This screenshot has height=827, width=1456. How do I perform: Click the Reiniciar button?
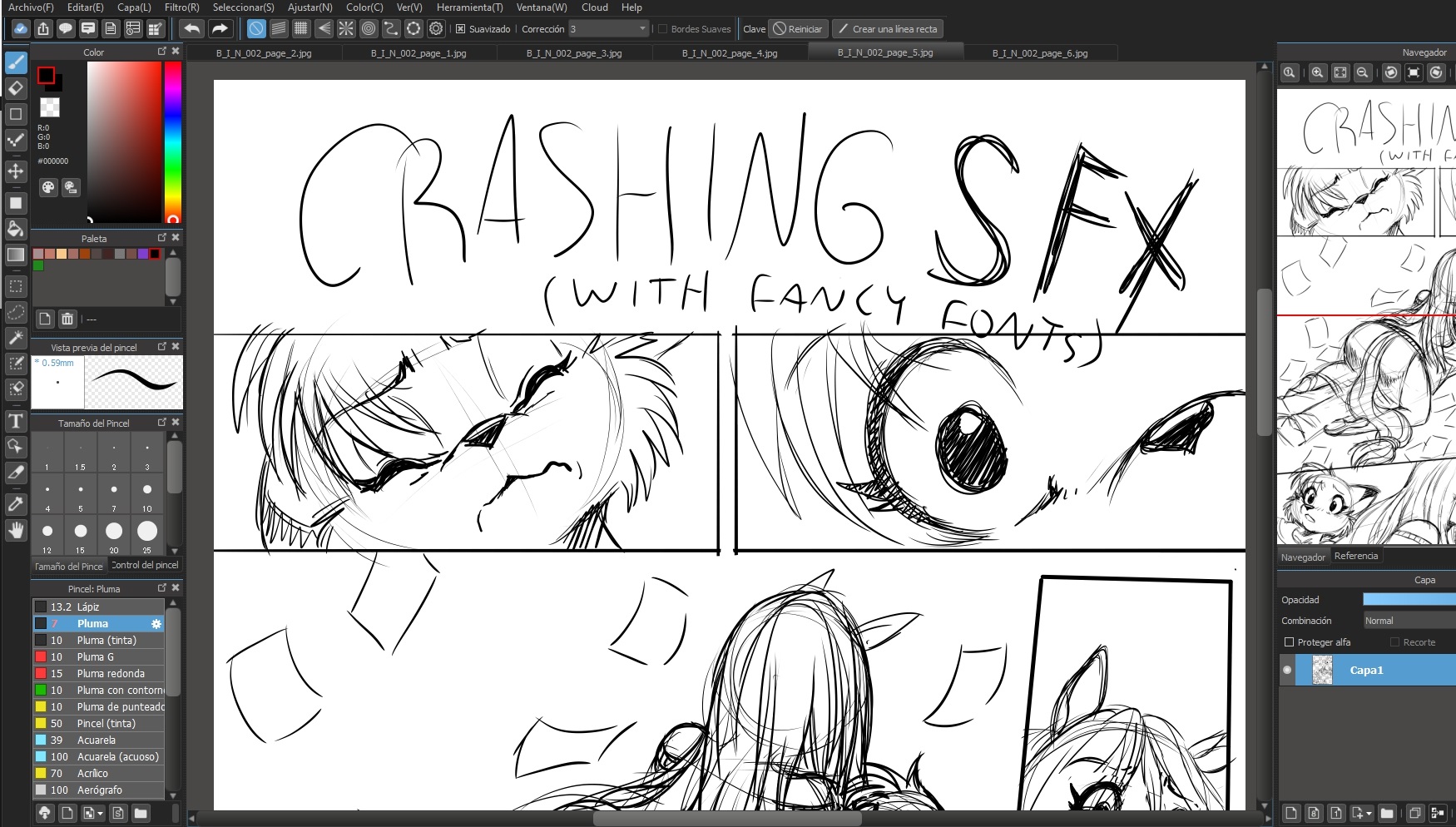click(797, 29)
